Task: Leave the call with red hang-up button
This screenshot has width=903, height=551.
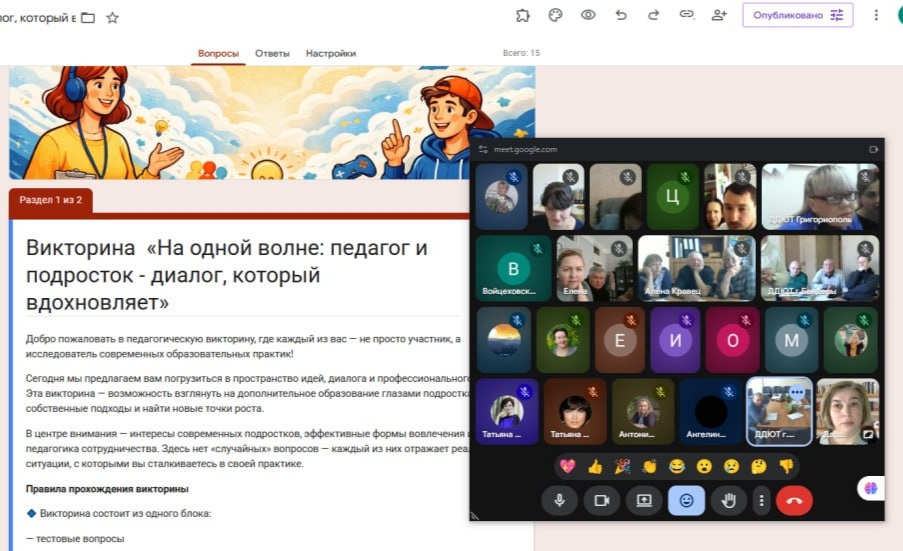Action: click(x=794, y=499)
